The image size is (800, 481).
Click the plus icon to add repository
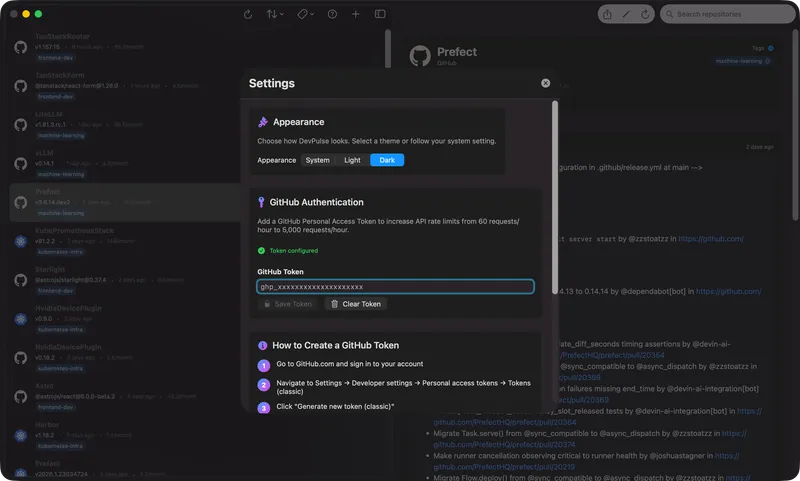coord(357,14)
